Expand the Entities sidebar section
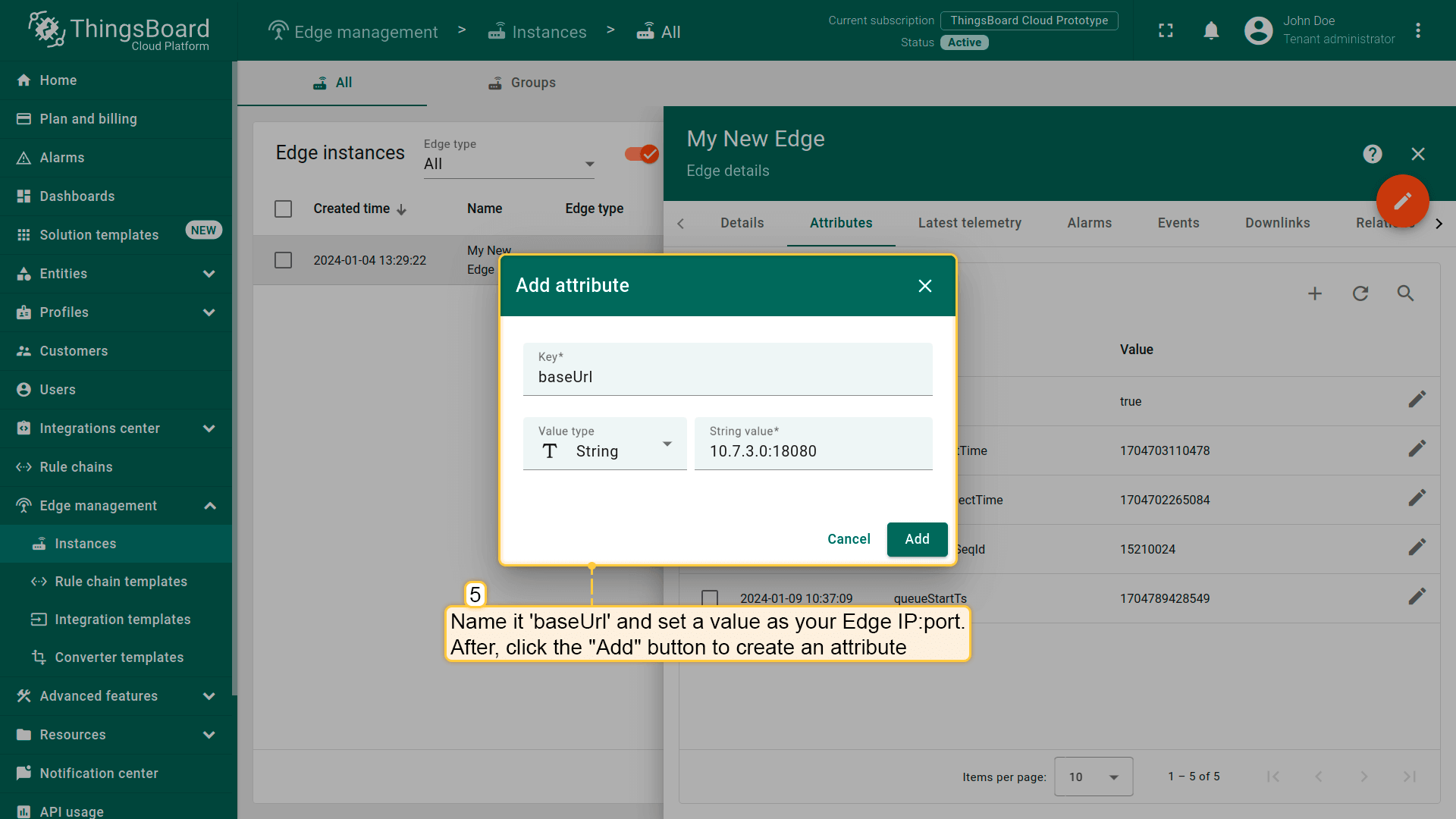 pyautogui.click(x=116, y=274)
